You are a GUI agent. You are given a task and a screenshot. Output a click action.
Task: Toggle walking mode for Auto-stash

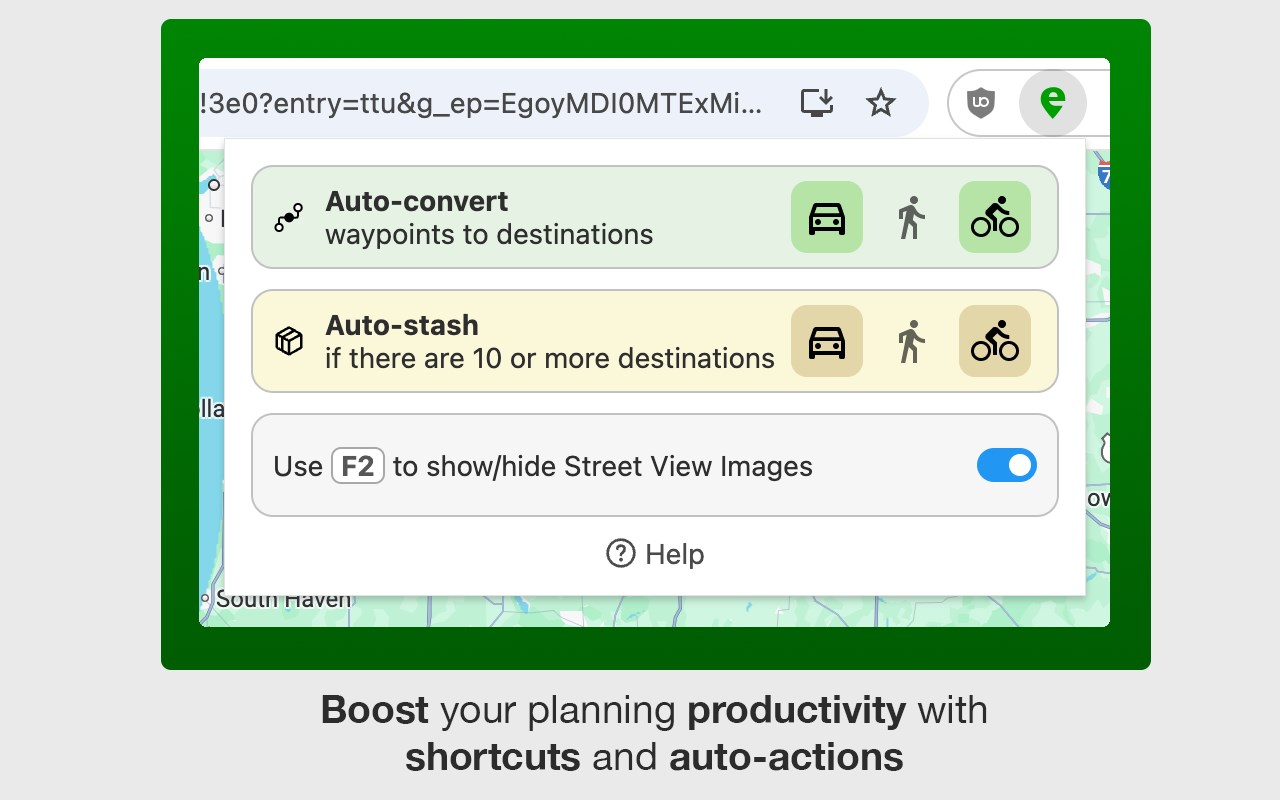point(910,341)
